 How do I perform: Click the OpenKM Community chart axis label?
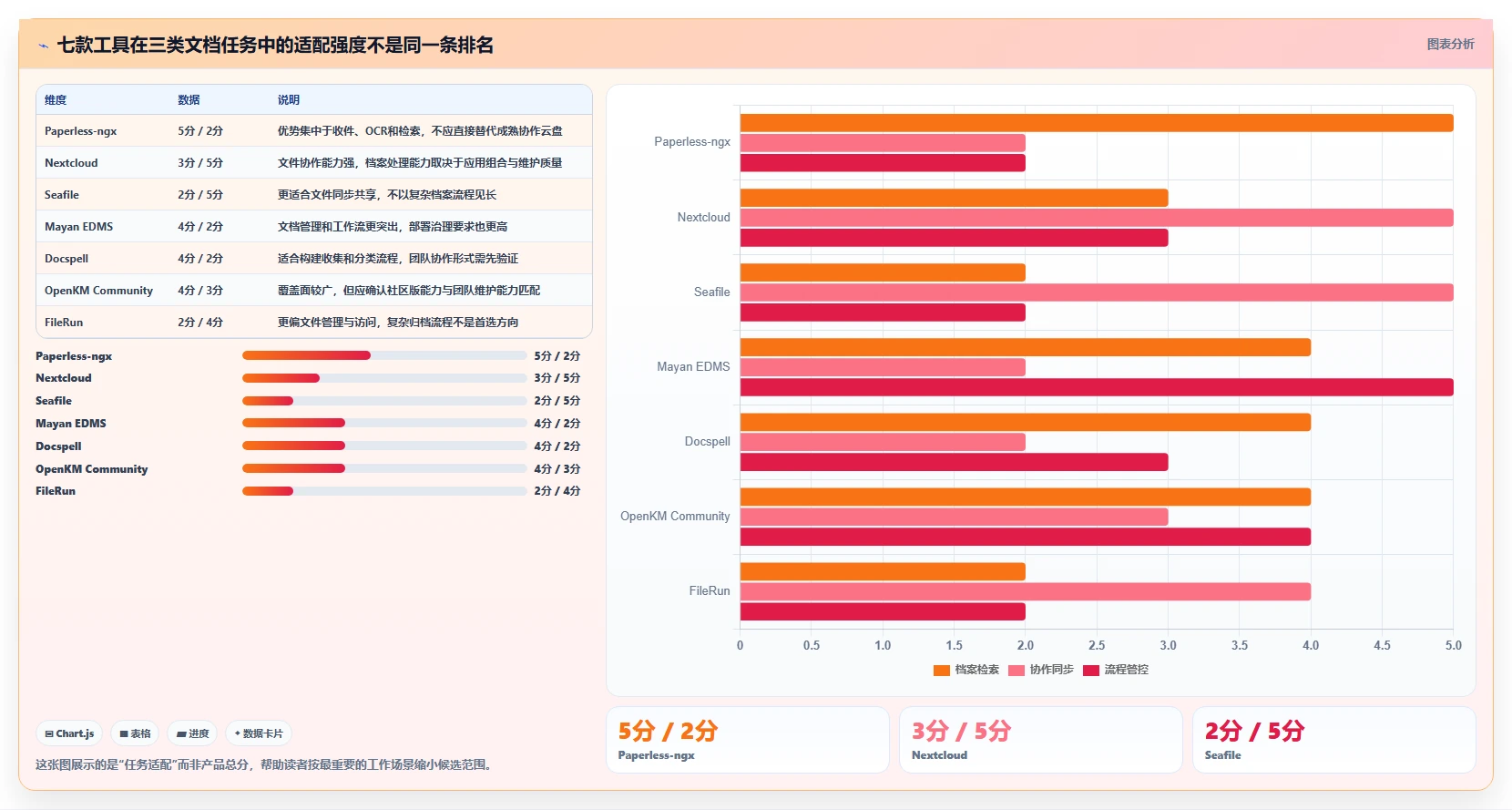click(x=675, y=517)
